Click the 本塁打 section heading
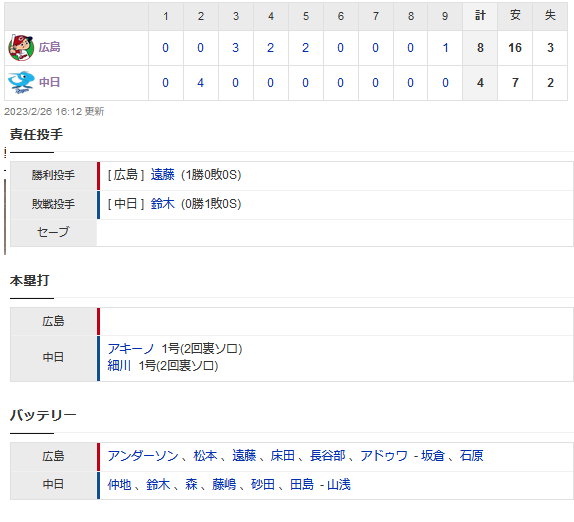The width and height of the screenshot is (574, 522). (29, 280)
